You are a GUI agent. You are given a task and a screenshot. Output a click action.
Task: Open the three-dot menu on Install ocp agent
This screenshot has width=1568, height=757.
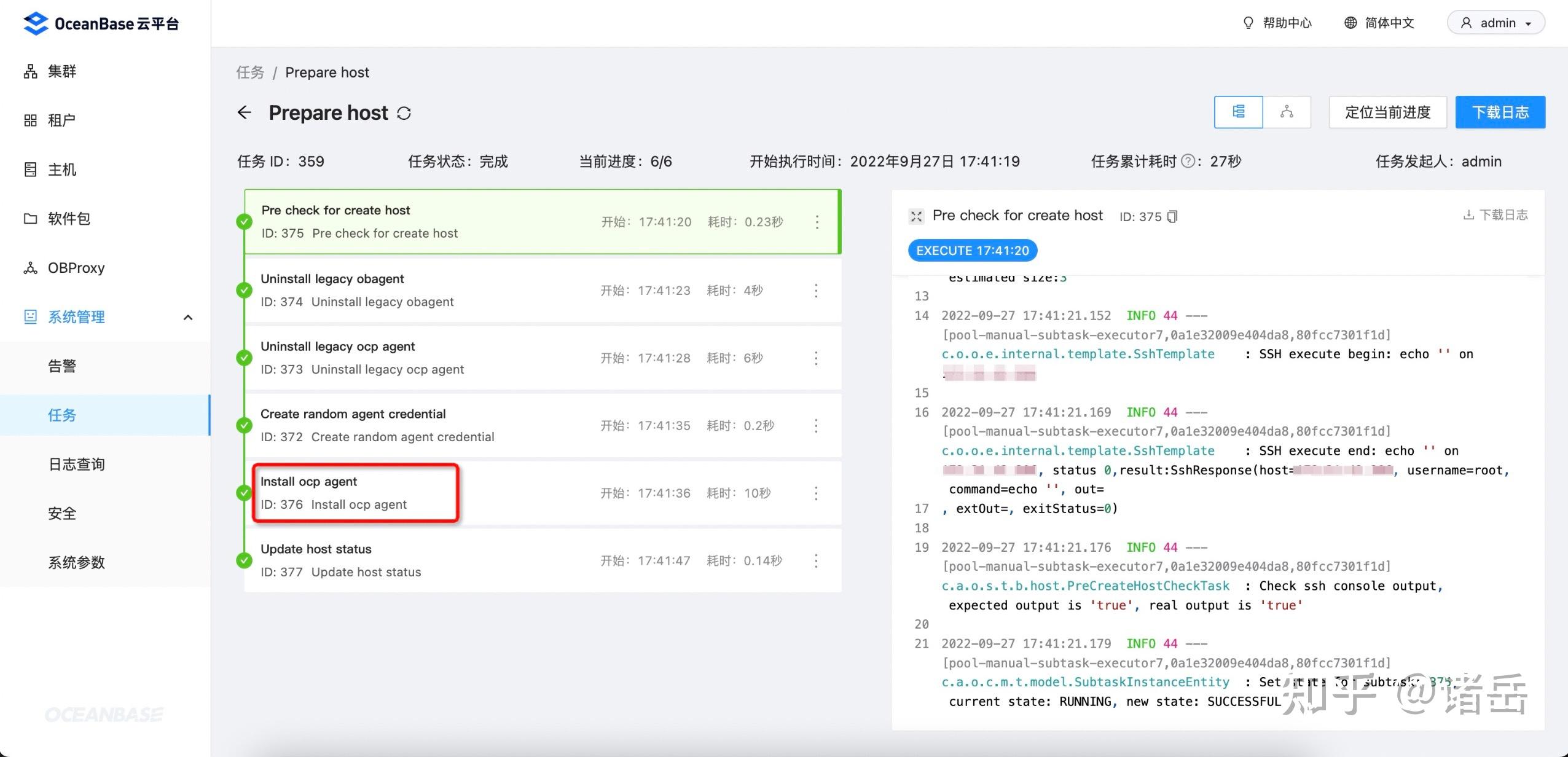[817, 492]
